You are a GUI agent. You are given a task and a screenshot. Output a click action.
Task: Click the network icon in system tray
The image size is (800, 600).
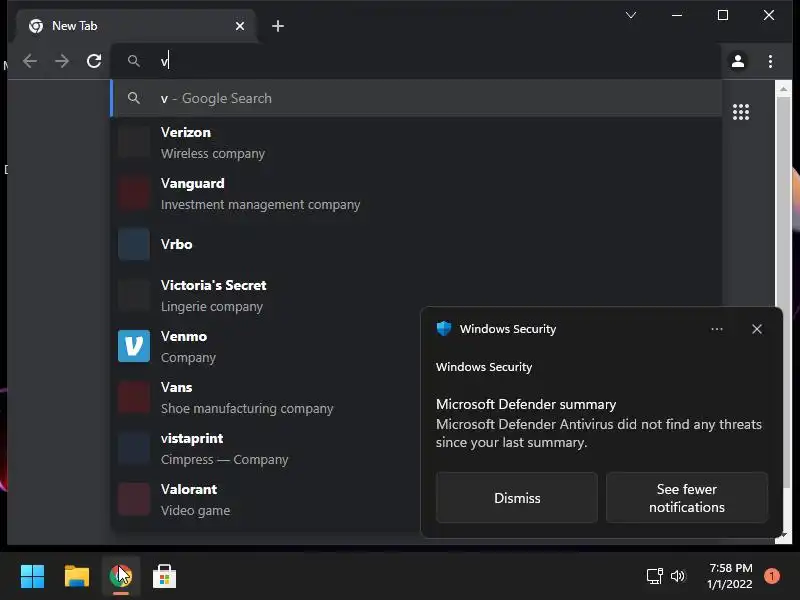[x=655, y=576]
